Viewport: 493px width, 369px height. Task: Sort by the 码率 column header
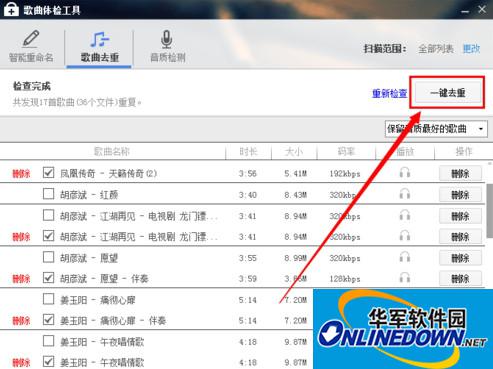[x=346, y=152]
